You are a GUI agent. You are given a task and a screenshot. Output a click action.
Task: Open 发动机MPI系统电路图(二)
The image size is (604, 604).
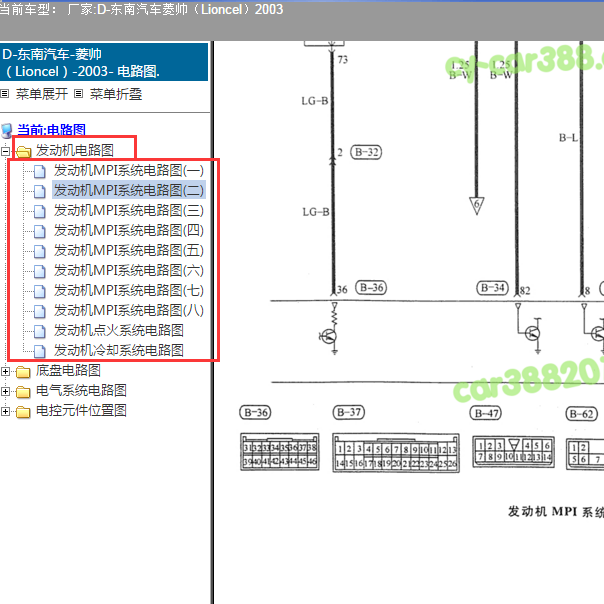[x=129, y=190]
